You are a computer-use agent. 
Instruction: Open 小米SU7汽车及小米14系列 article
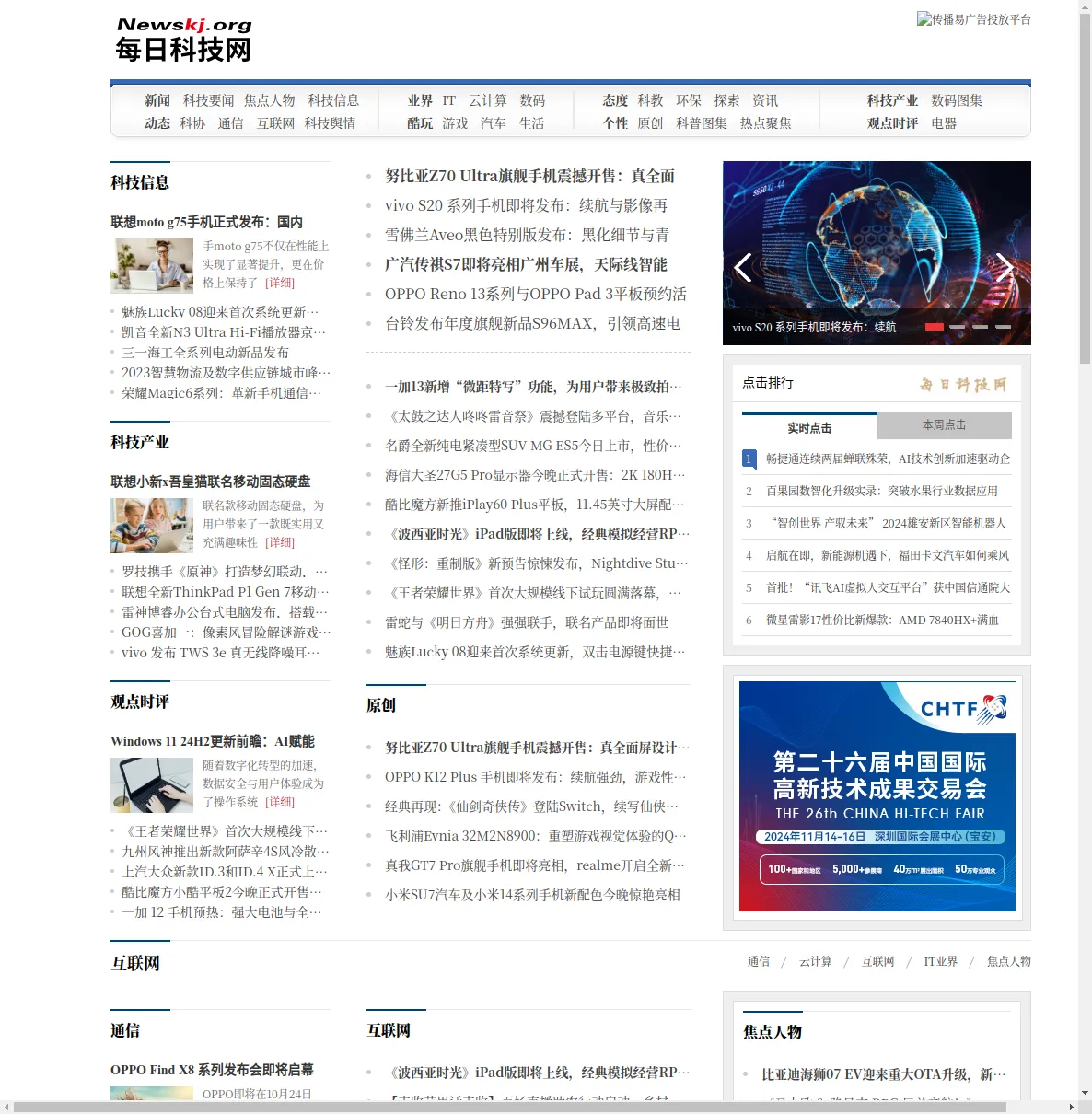tap(532, 895)
